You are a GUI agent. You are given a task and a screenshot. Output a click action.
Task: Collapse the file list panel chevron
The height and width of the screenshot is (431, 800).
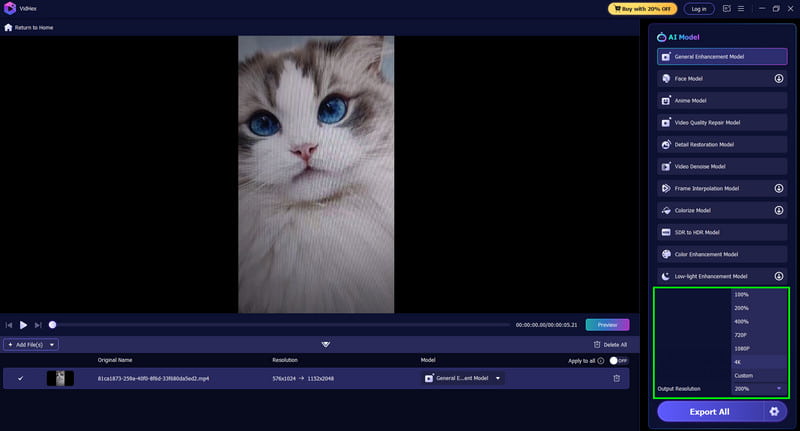pos(325,344)
